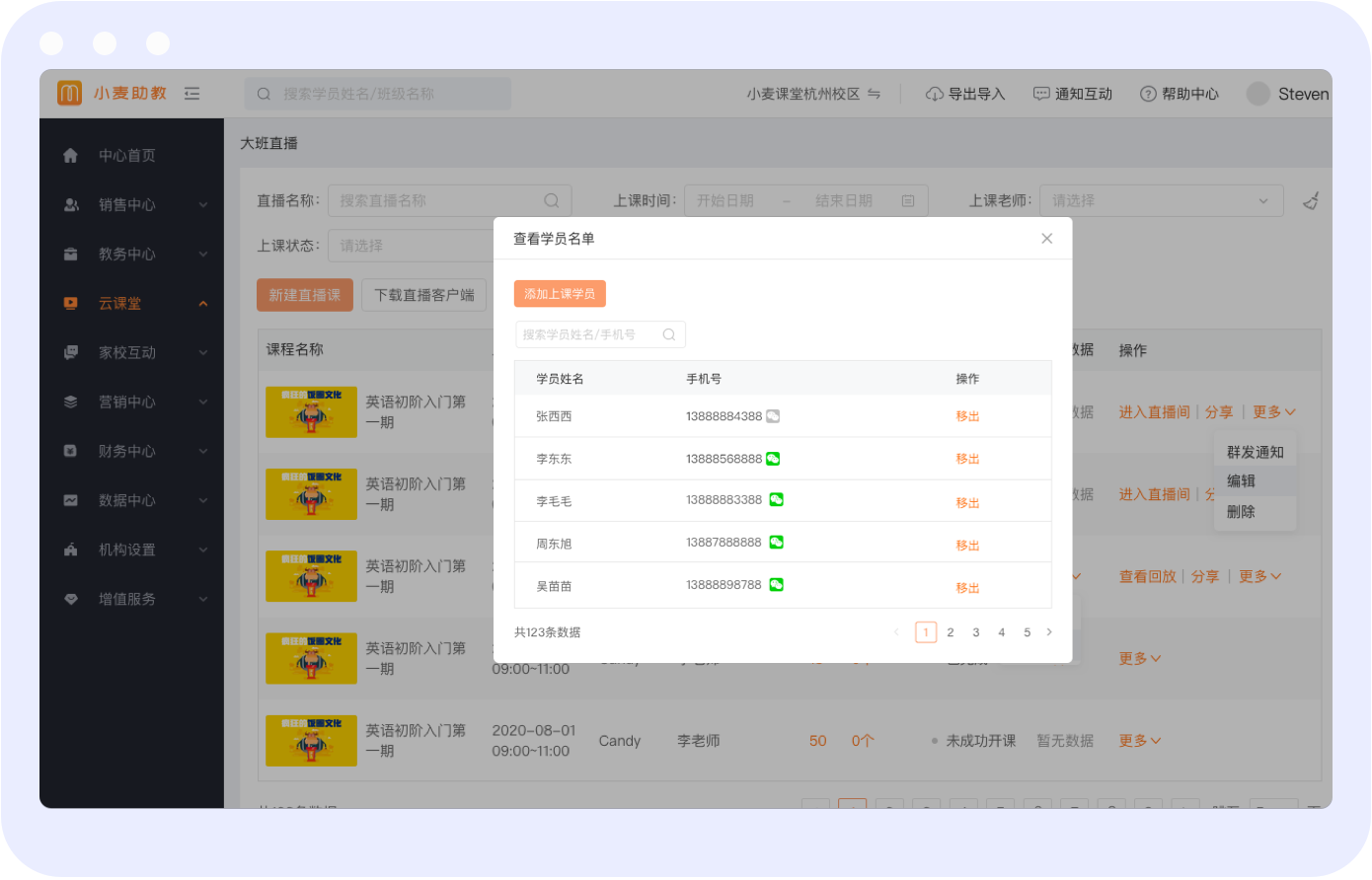Go to page 2 of student list
This screenshot has width=1372, height=880.
click(x=951, y=632)
